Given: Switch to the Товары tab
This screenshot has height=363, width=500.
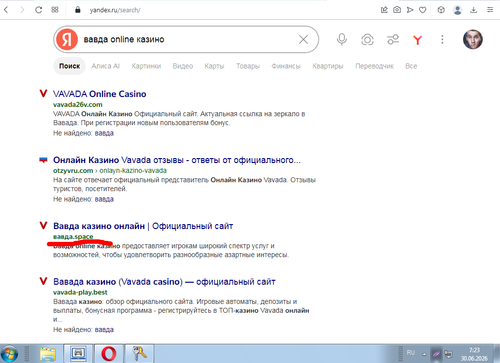Looking at the screenshot, I should click(248, 66).
